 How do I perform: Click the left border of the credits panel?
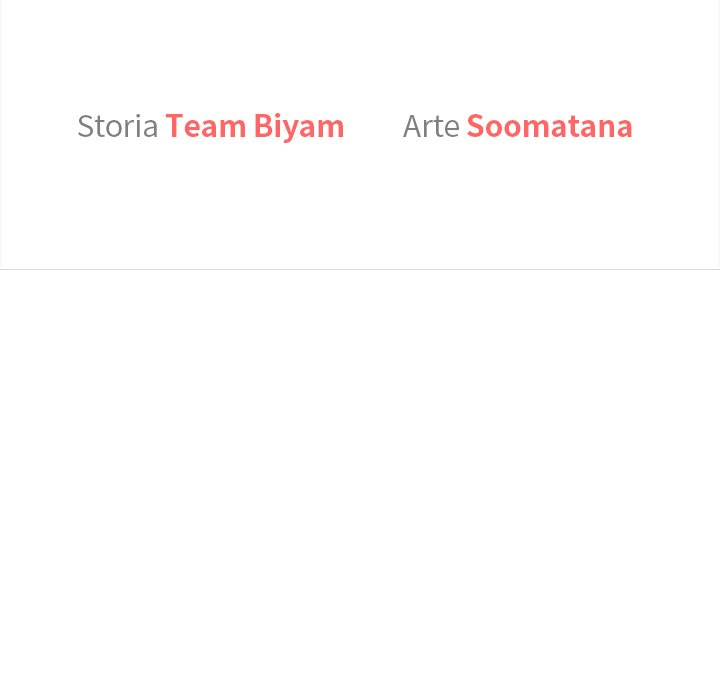(x=1, y=135)
